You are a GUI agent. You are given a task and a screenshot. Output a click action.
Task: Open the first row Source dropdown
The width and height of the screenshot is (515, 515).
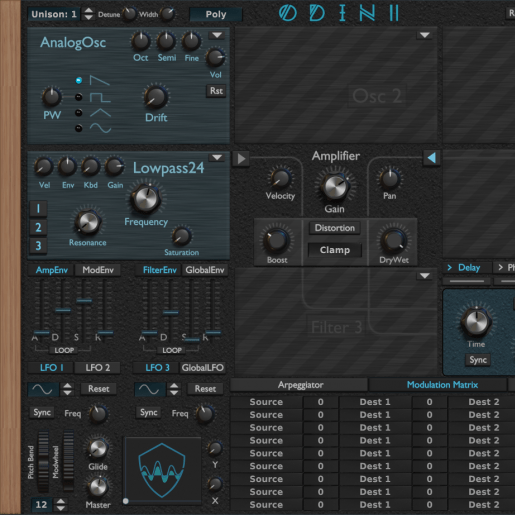pyautogui.click(x=266, y=402)
